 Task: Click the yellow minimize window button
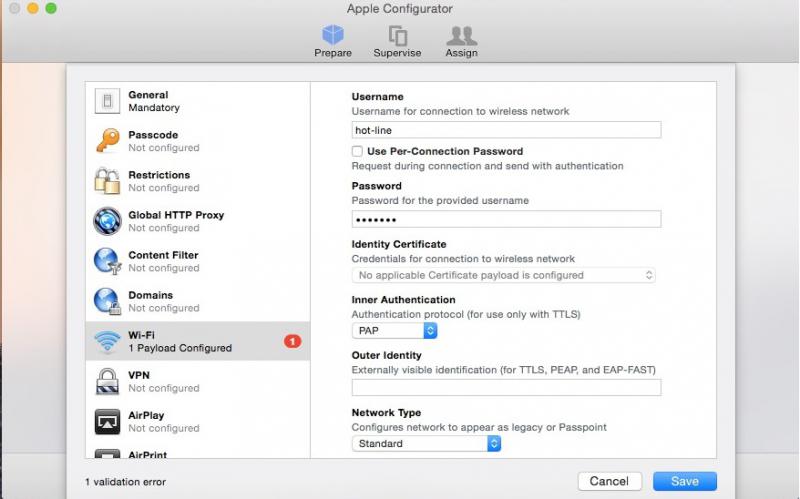pos(33,8)
